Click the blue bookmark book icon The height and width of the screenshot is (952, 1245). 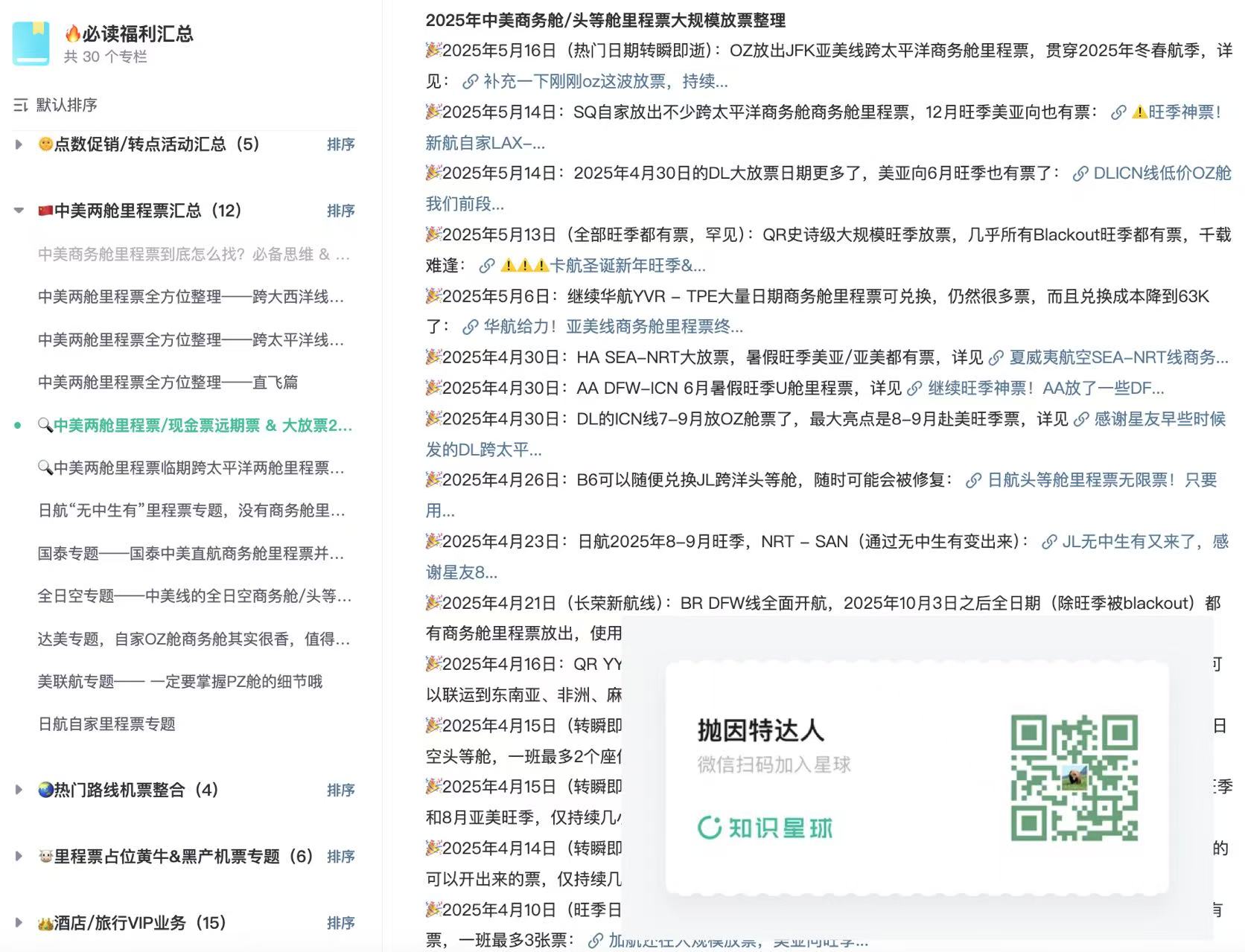(x=31, y=43)
